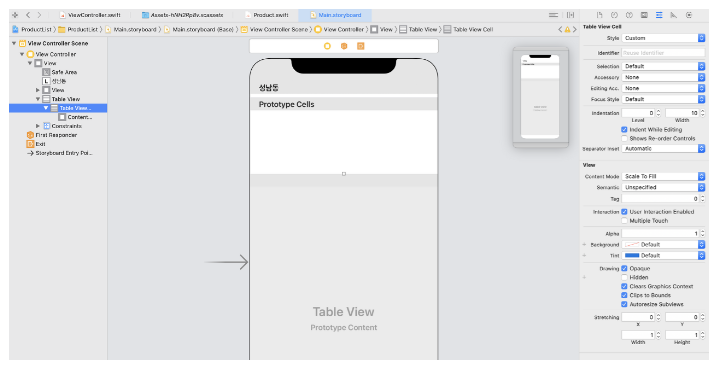
Task: Enable the Hidden checkbox
Action: coord(624,277)
